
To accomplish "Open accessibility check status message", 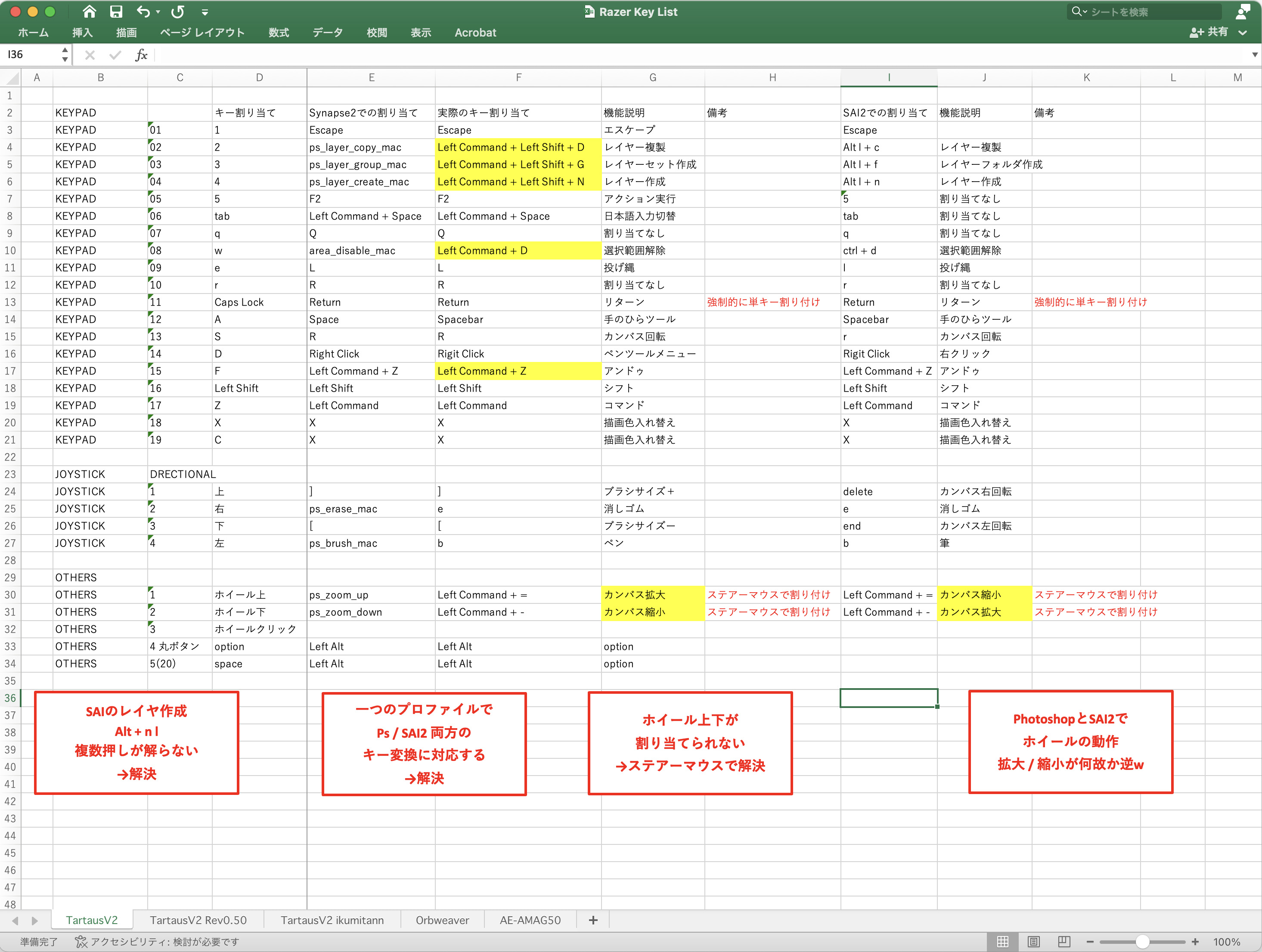I will 164,942.
